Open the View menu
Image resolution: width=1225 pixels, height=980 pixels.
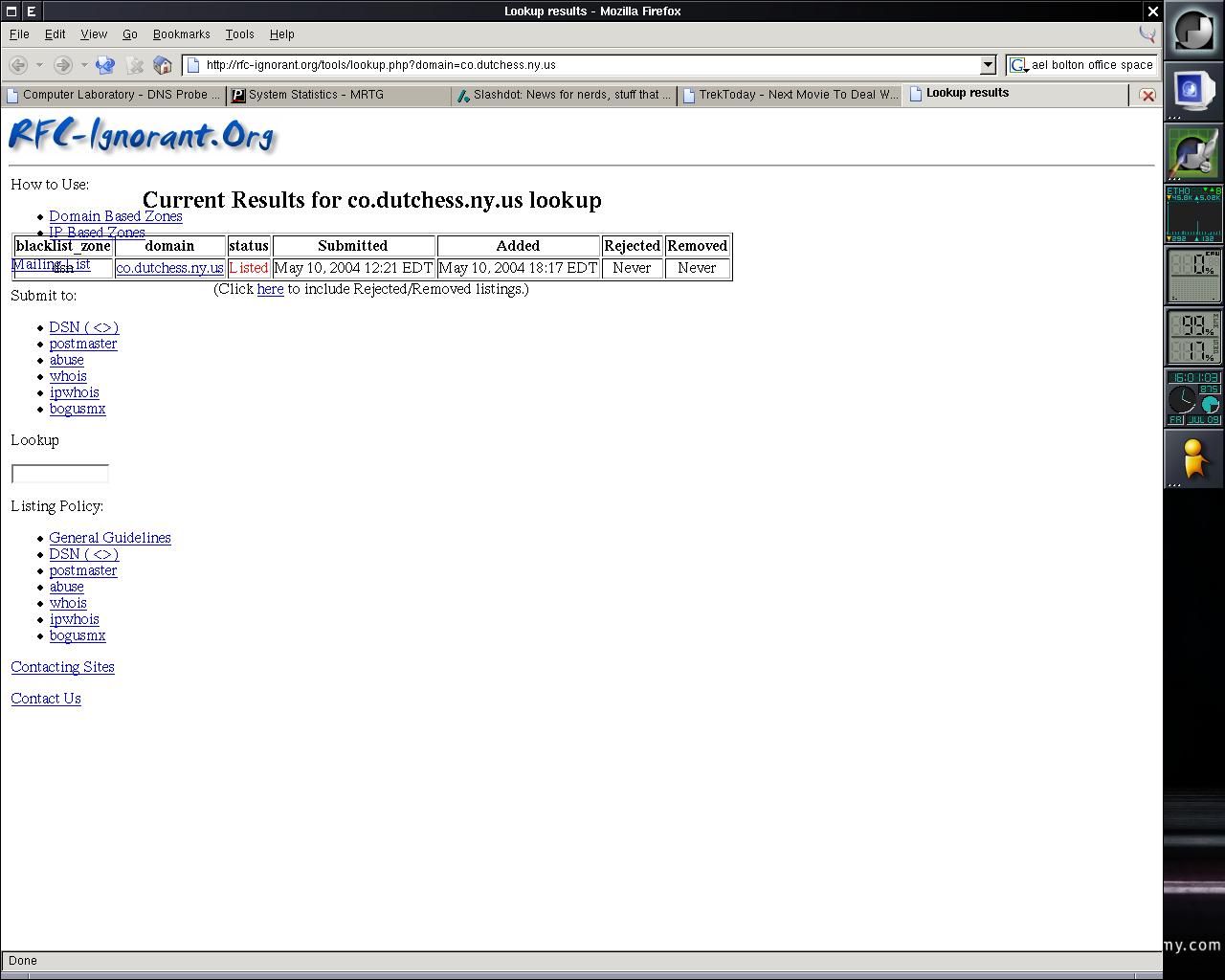pos(94,33)
